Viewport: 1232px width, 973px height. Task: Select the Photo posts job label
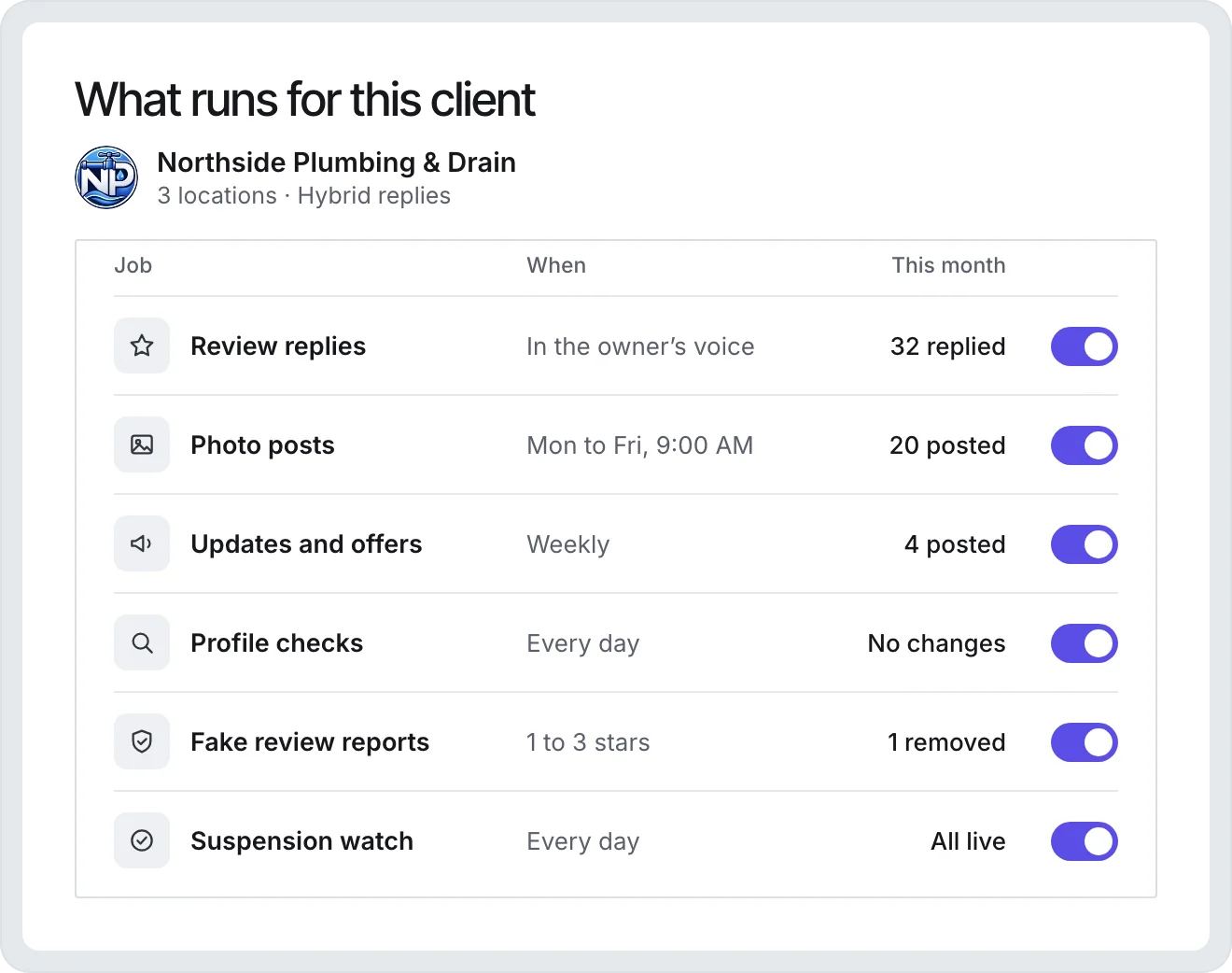point(262,445)
